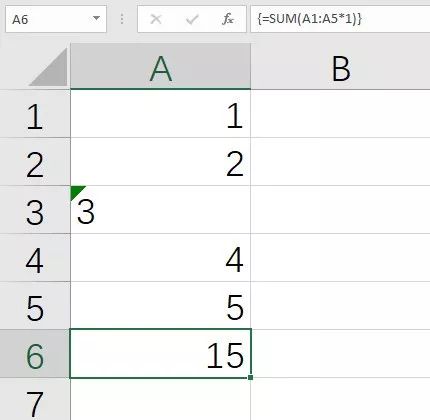
Task: Select row 1 header
Action: (x=35, y=114)
